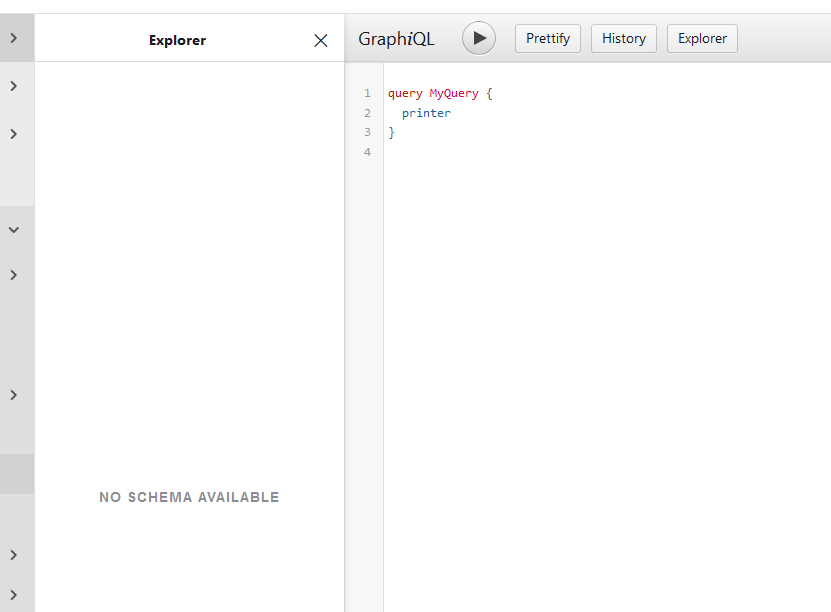
Task: Click the query keyword in the editor
Action: pyautogui.click(x=404, y=93)
